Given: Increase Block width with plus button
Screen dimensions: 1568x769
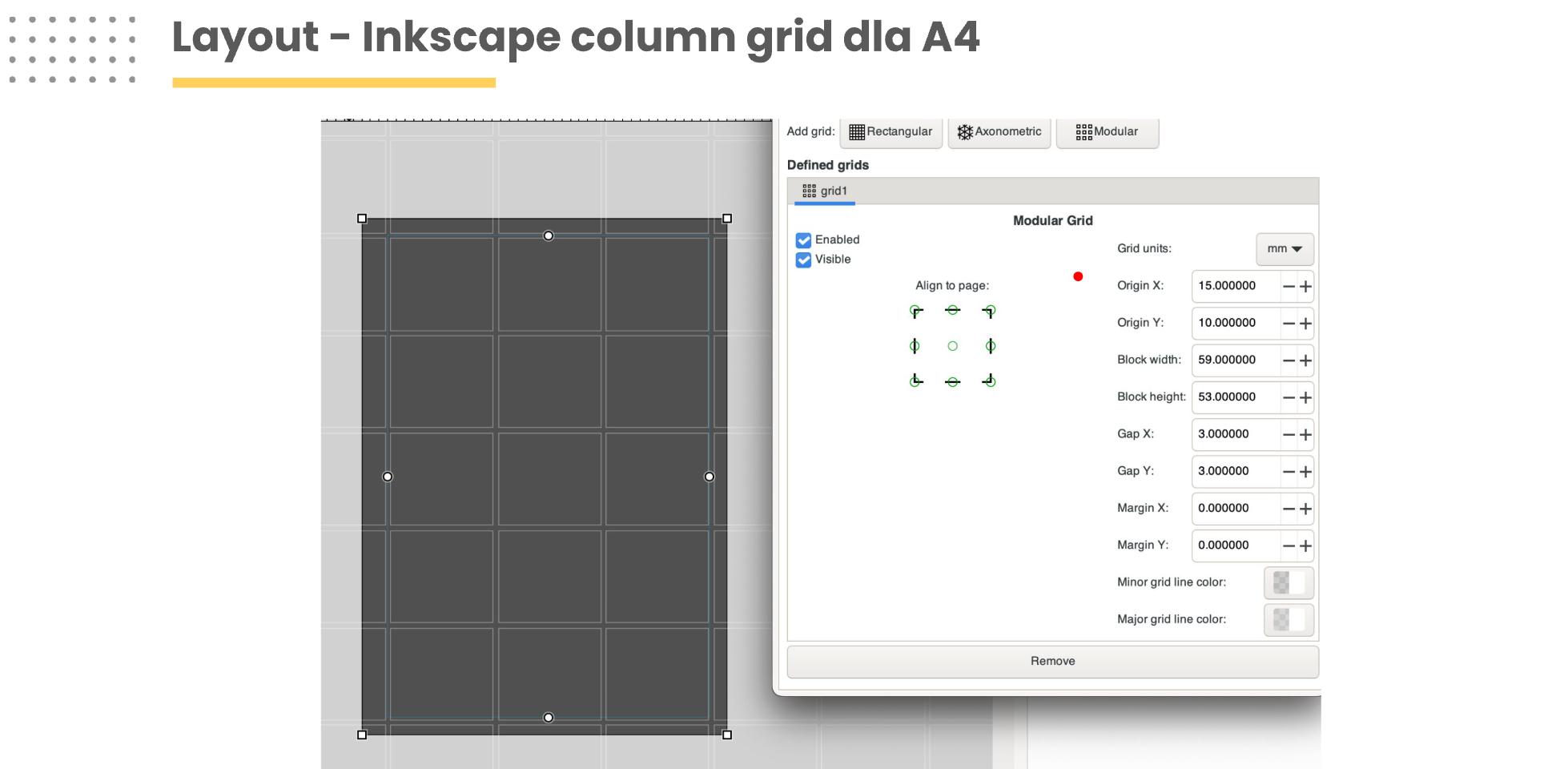Looking at the screenshot, I should (1305, 360).
